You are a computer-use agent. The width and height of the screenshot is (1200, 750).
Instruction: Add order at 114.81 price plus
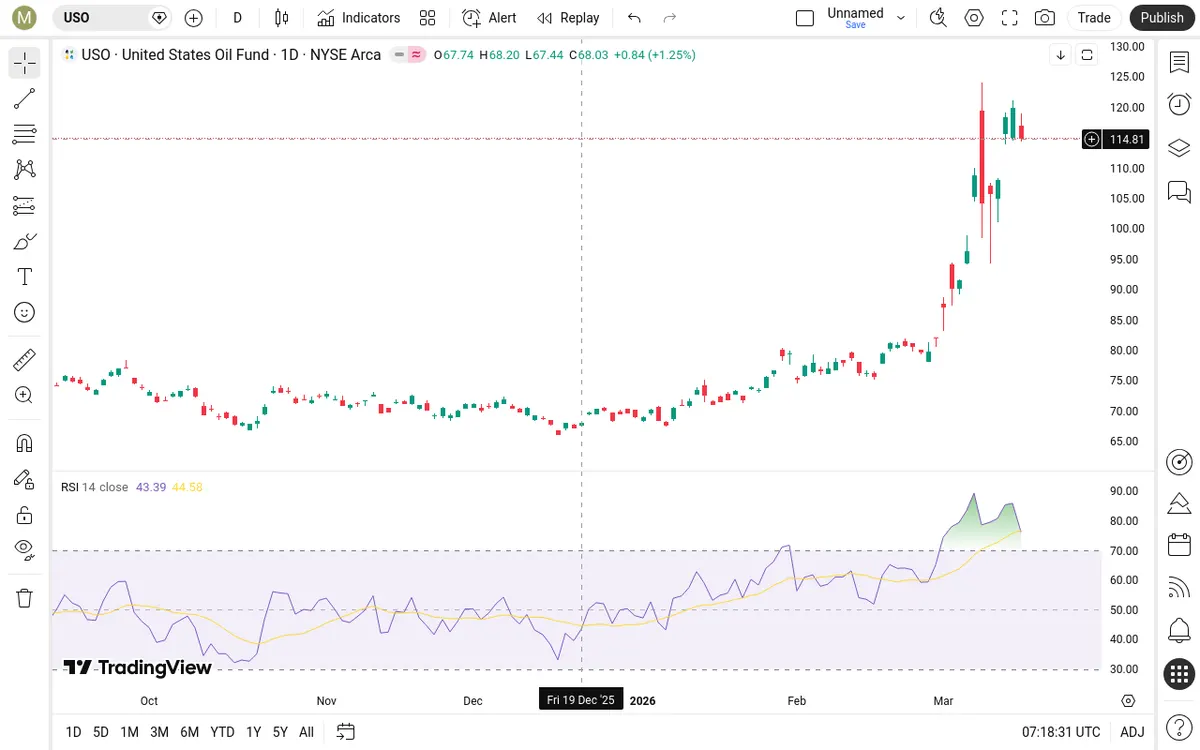tap(1092, 139)
